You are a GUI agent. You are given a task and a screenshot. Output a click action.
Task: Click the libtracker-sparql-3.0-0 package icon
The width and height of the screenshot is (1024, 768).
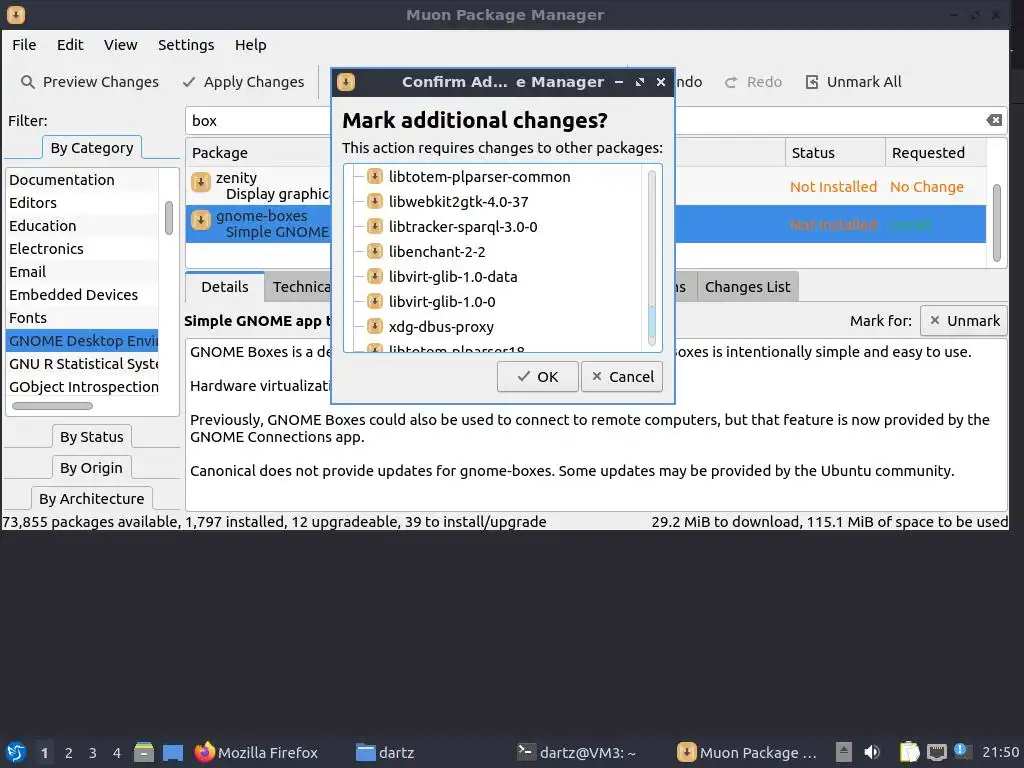click(374, 226)
